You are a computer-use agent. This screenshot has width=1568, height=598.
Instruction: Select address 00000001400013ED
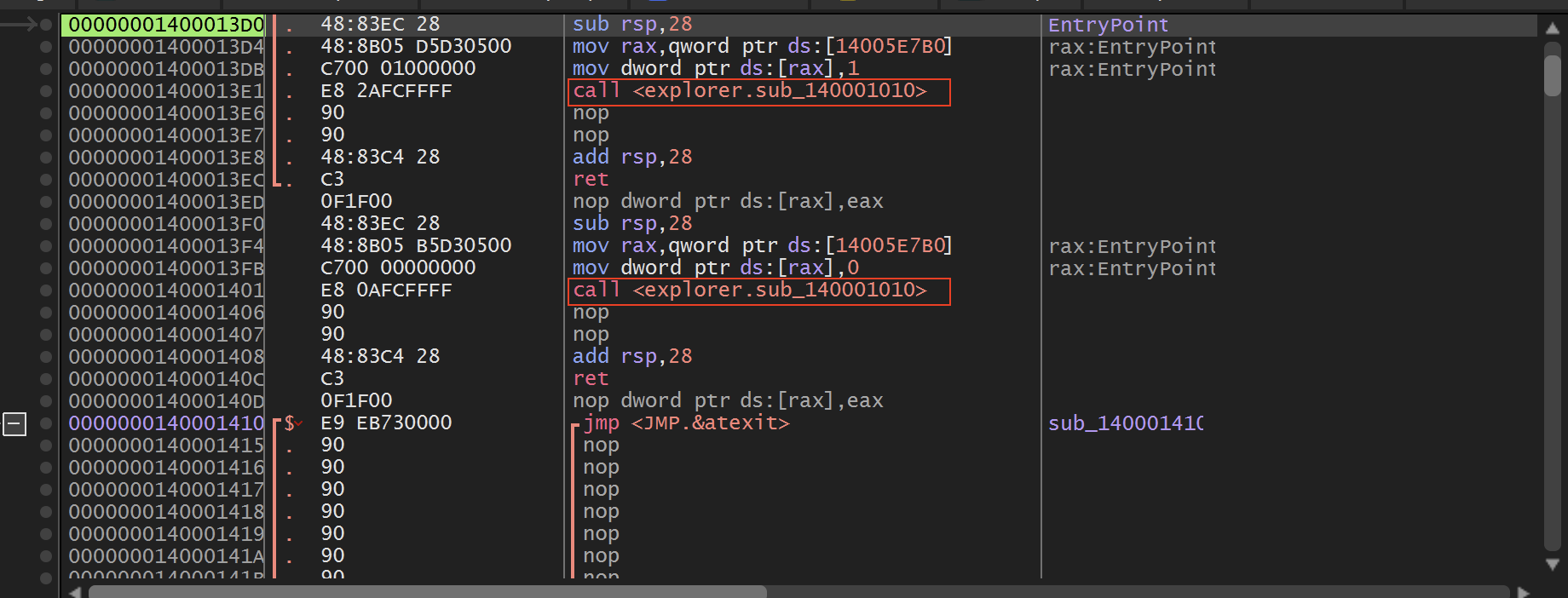coord(166,202)
